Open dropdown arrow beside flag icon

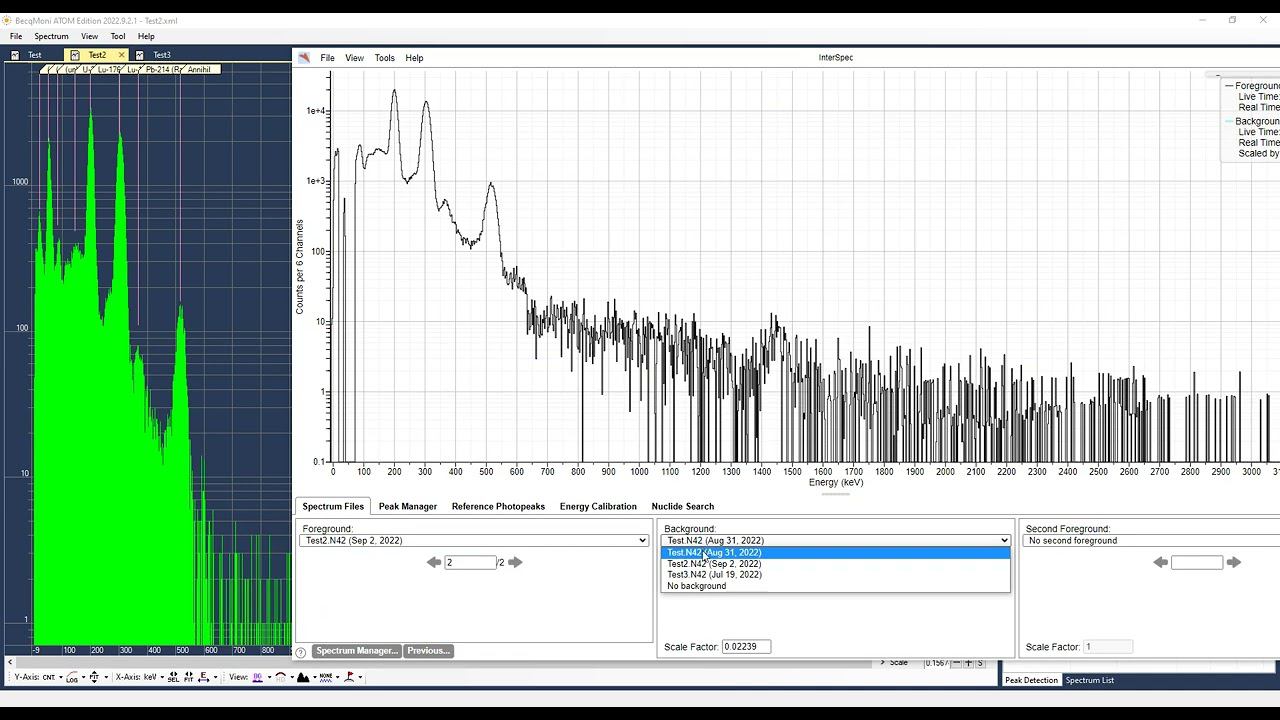(360, 677)
